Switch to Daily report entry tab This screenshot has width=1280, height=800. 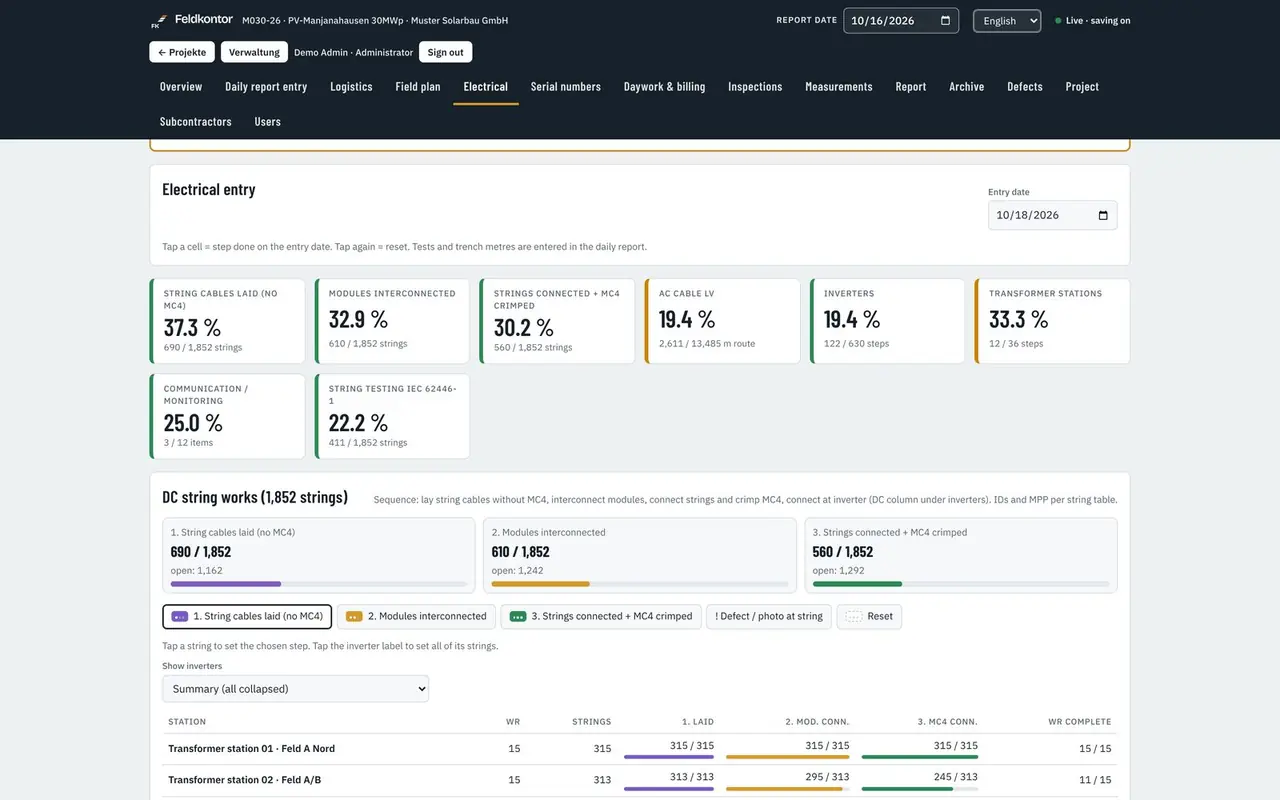tap(266, 87)
